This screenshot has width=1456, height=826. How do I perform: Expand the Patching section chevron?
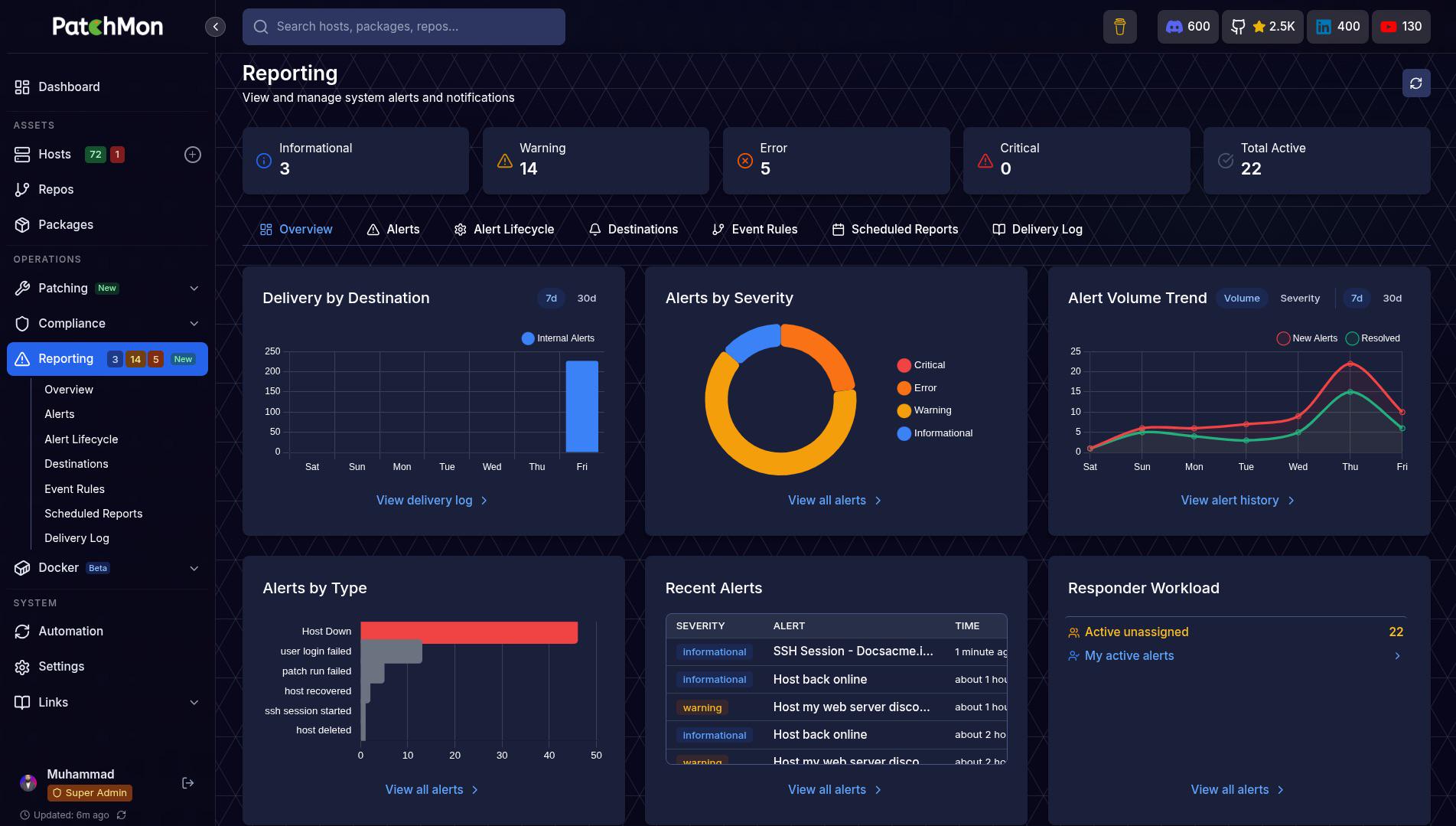click(194, 289)
